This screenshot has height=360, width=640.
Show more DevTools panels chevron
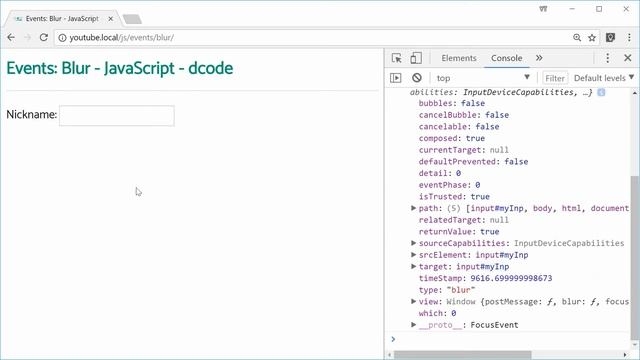coord(539,58)
